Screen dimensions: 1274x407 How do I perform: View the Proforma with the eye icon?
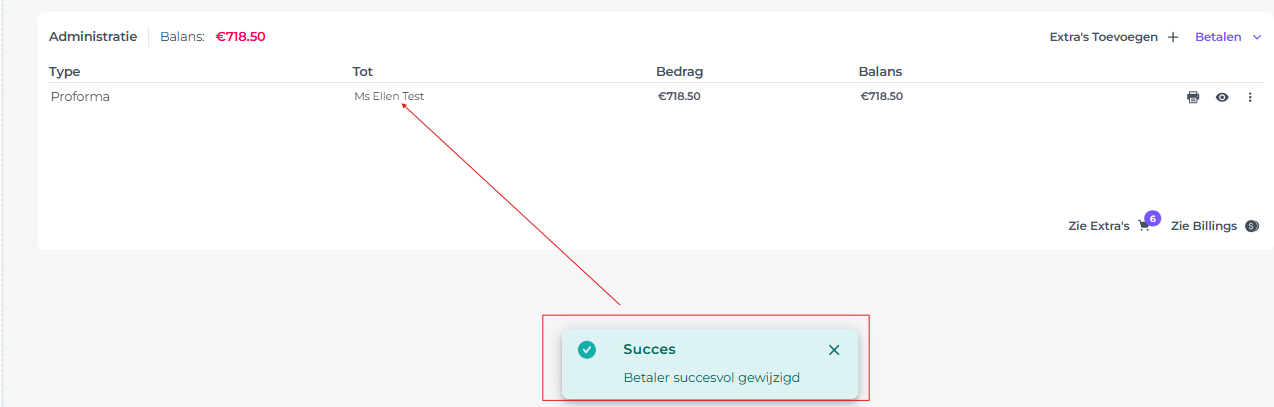1222,97
